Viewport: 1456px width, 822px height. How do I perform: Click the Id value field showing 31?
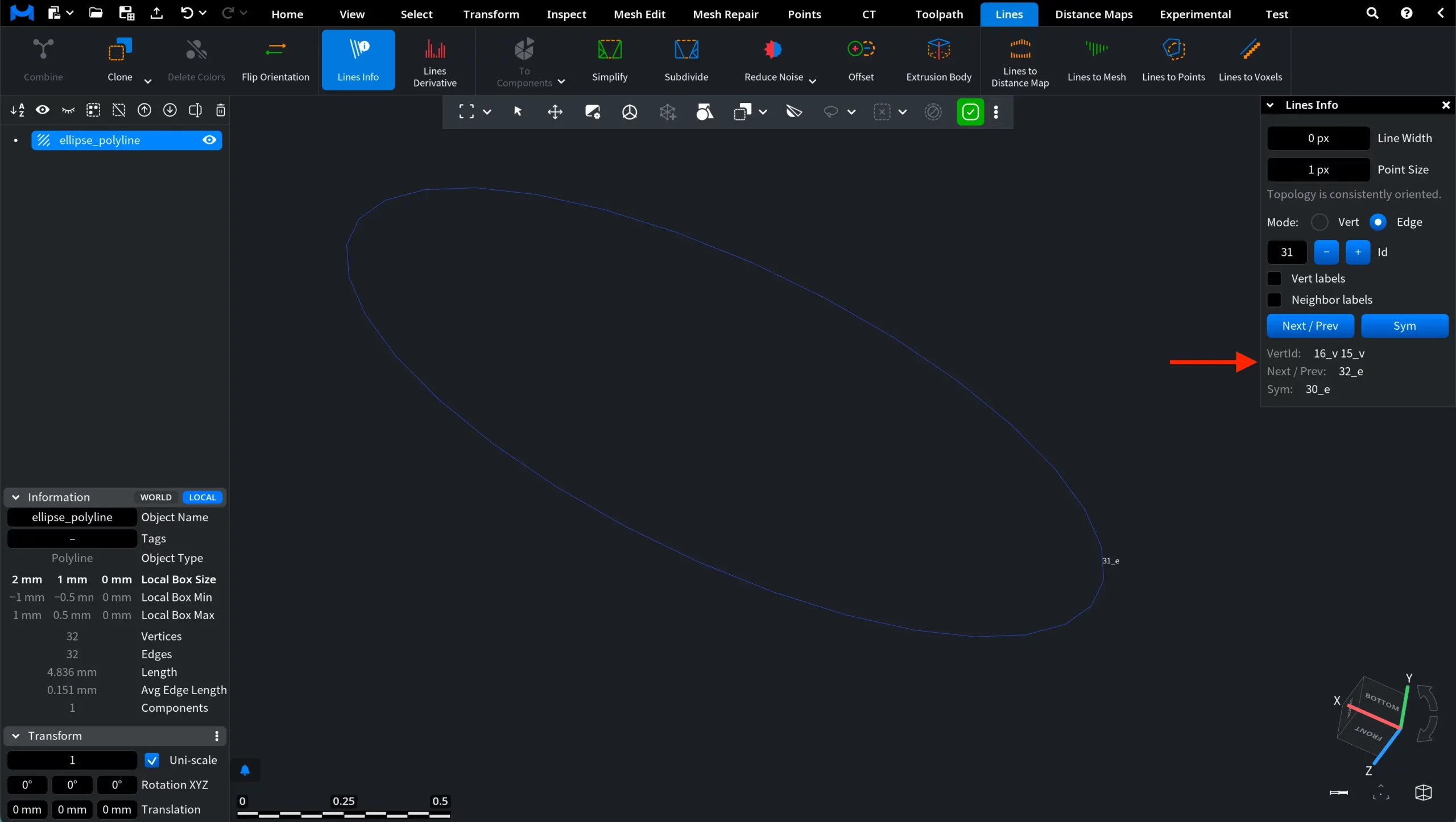coord(1287,252)
